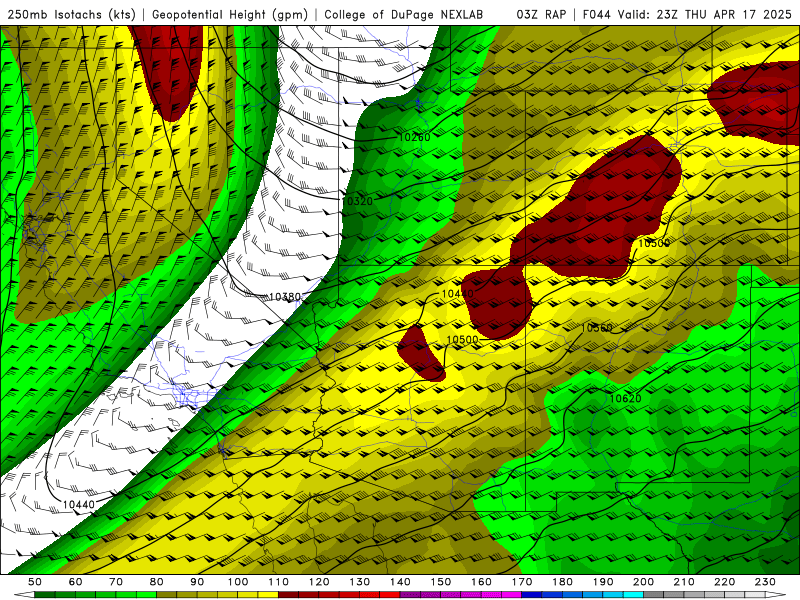The height and width of the screenshot is (600, 800).
Task: Click the '250mb Isotachs (kts)' title text
Action: [71, 14]
